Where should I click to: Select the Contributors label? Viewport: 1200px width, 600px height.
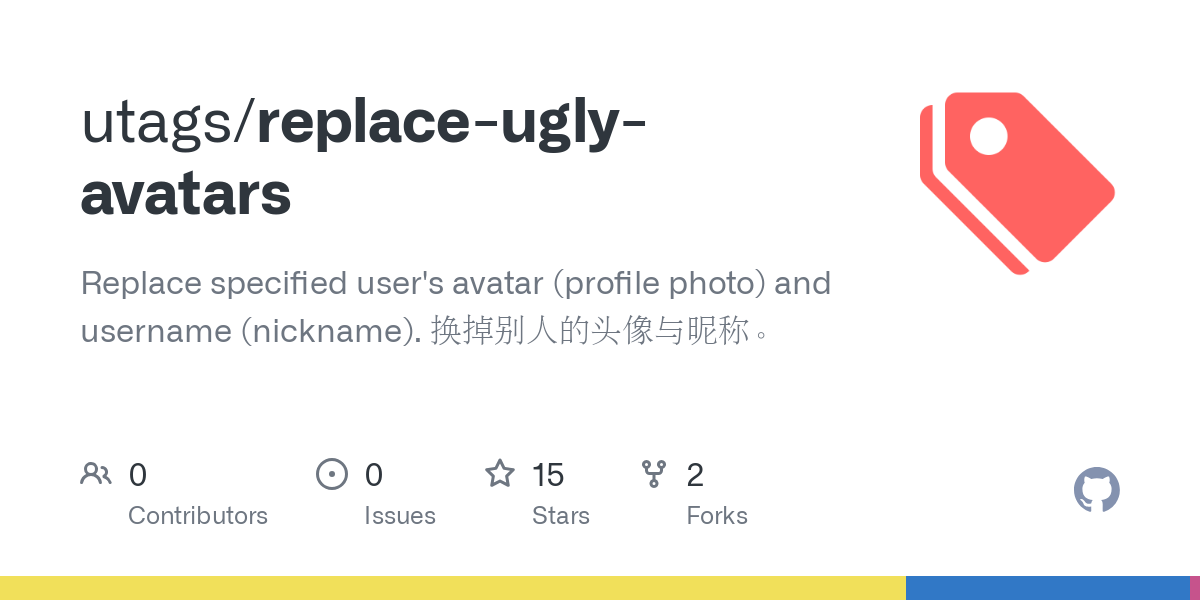(198, 516)
